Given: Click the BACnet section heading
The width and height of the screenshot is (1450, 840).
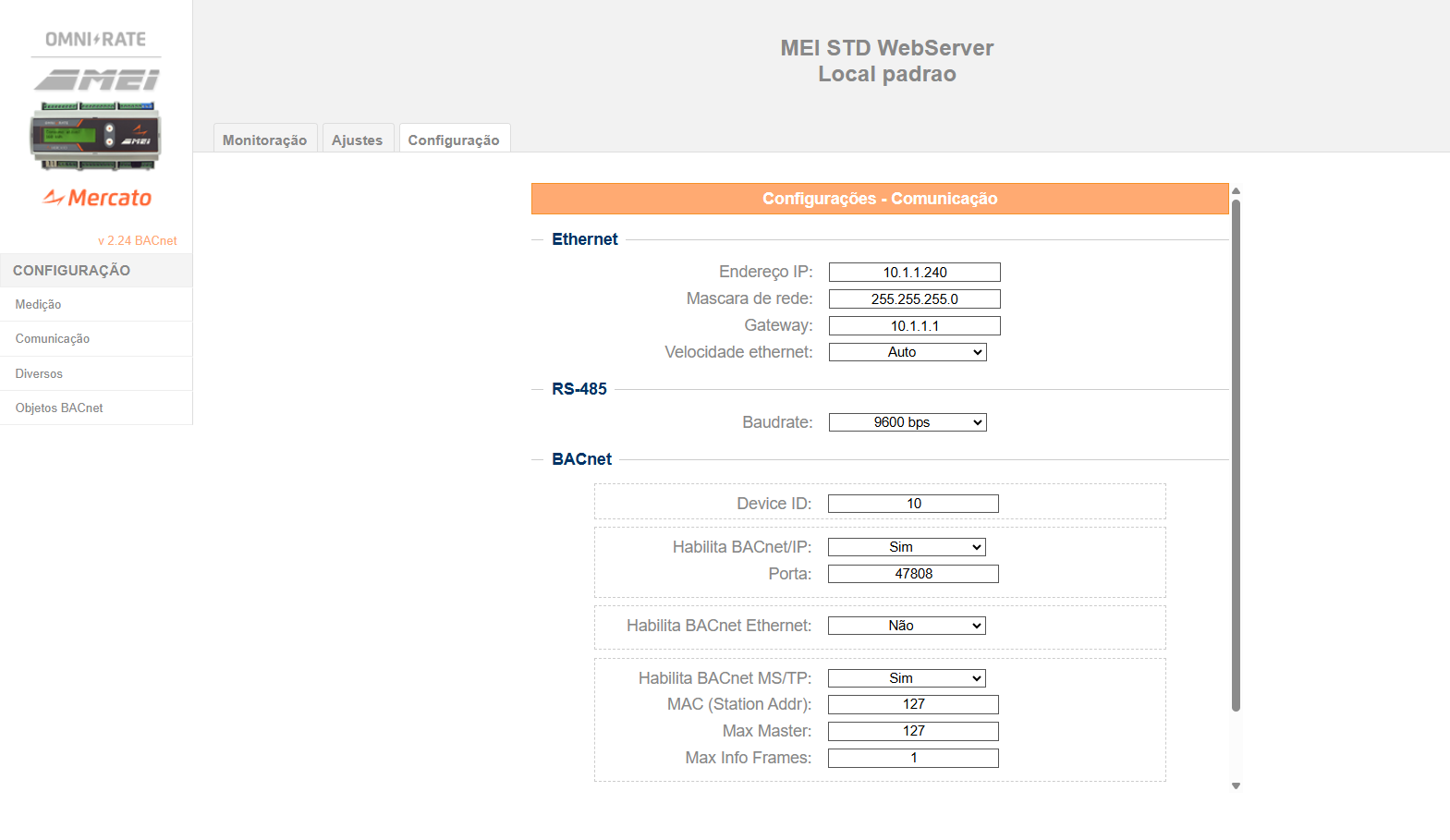Looking at the screenshot, I should (x=582, y=459).
